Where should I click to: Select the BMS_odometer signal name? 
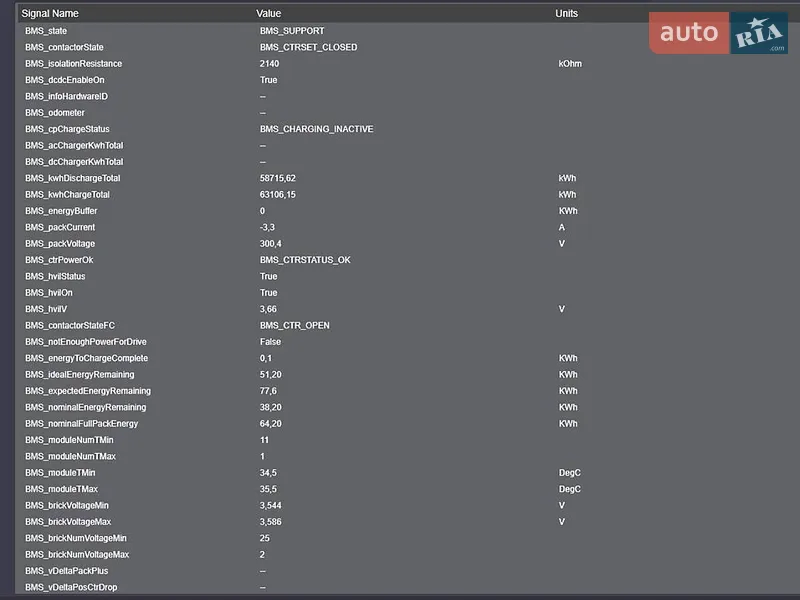click(55, 113)
